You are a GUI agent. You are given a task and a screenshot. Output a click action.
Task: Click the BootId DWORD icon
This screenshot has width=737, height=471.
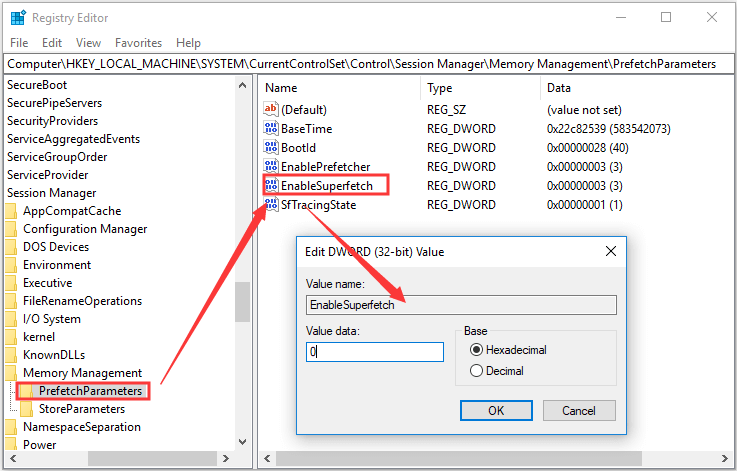coord(272,147)
